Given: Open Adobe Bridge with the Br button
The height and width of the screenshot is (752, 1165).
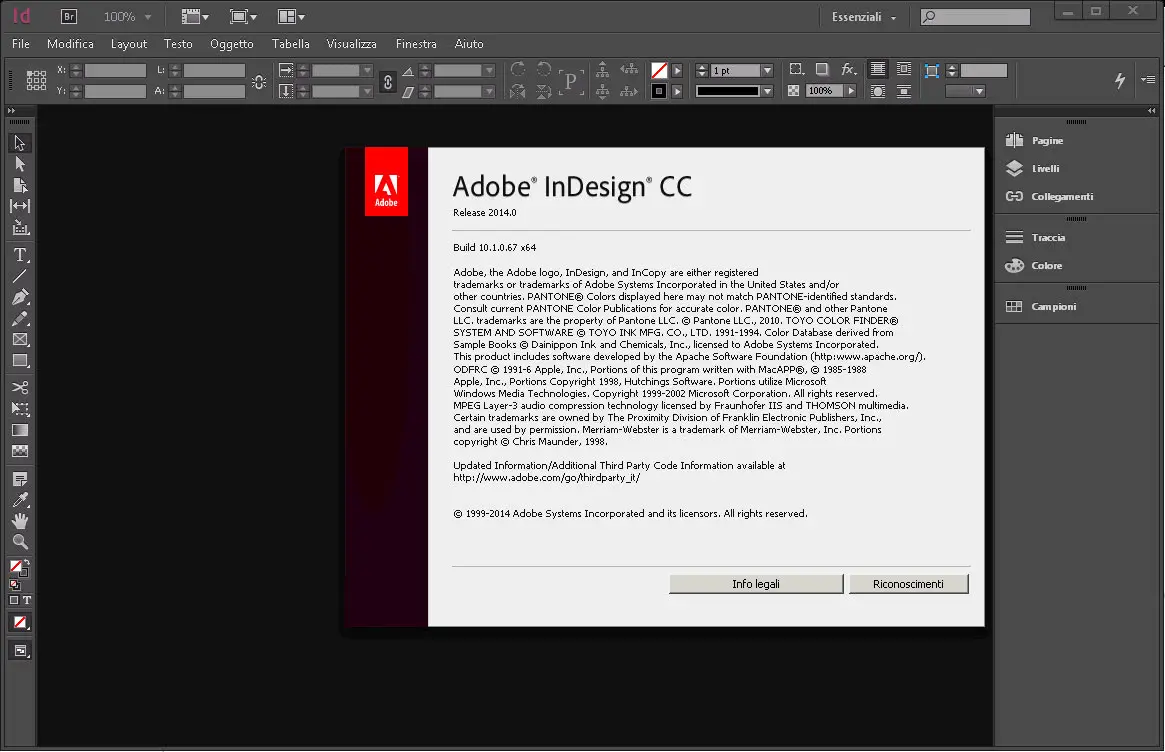Looking at the screenshot, I should point(68,16).
